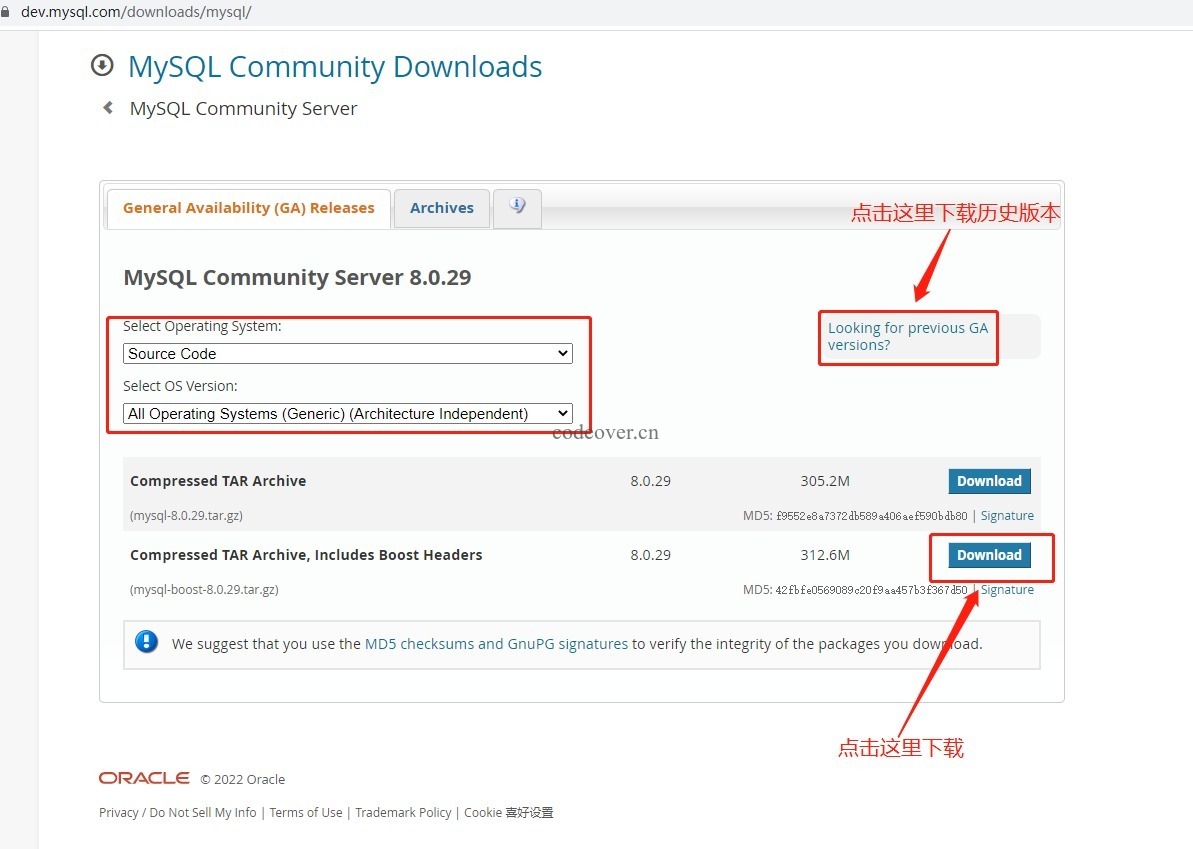Viewport: 1193px width, 849px height.
Task: Click the dev.mysql.com URL in address bar
Action: 136,13
